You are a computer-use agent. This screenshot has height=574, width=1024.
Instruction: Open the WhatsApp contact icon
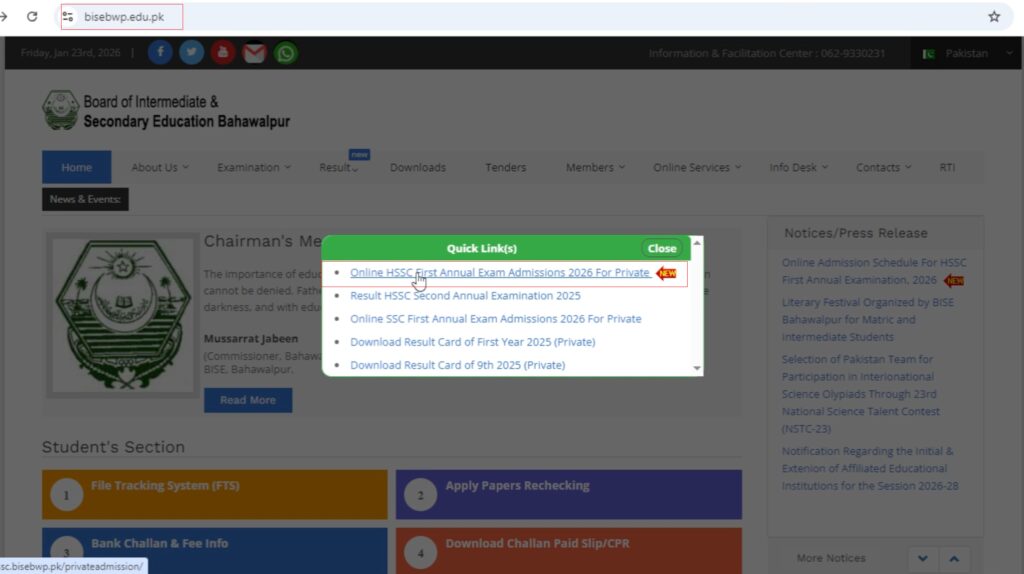pyautogui.click(x=286, y=53)
